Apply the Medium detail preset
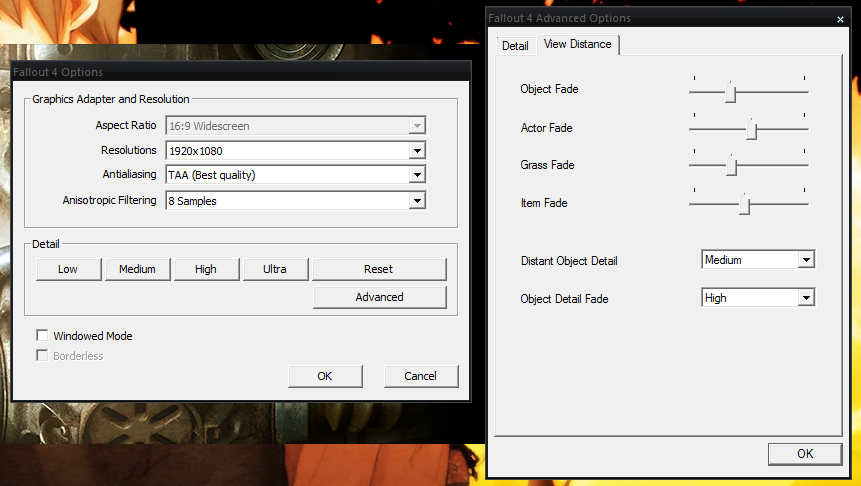Viewport: 861px width, 486px height. point(137,269)
